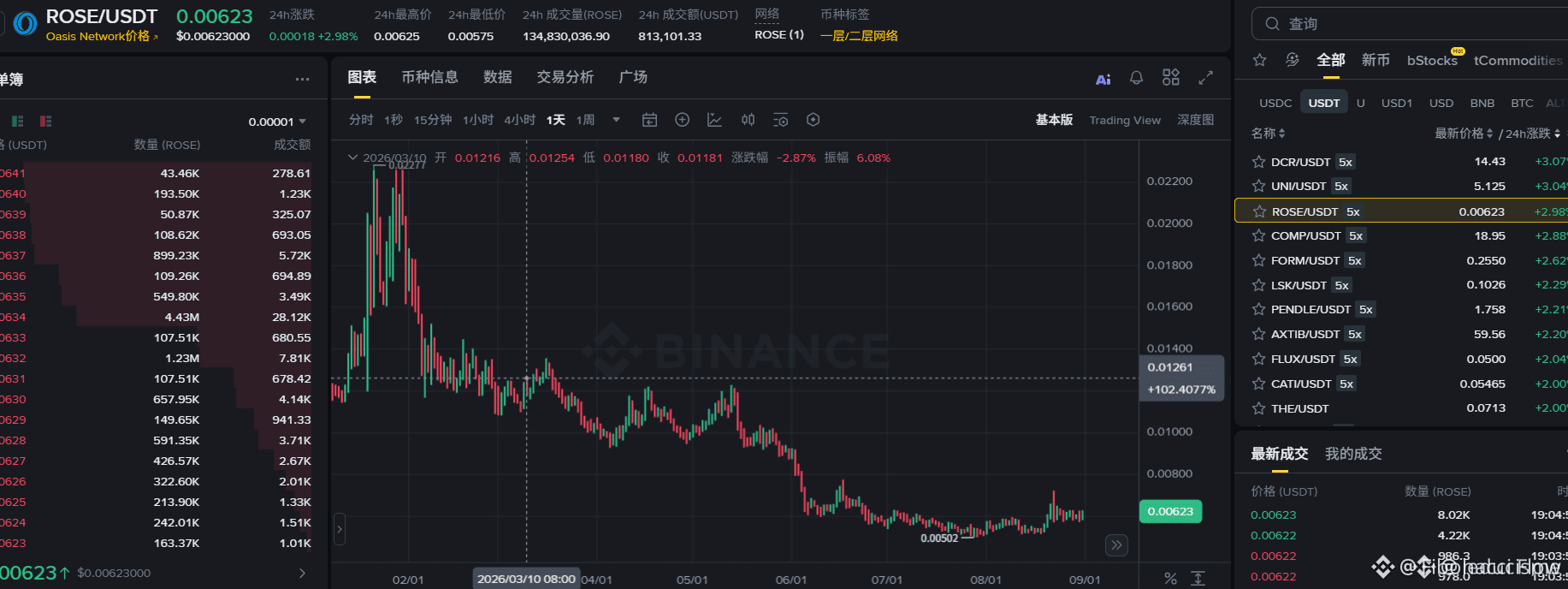Open the chart display settings icon
Screen dimensions: 1568x589
click(x=780, y=120)
